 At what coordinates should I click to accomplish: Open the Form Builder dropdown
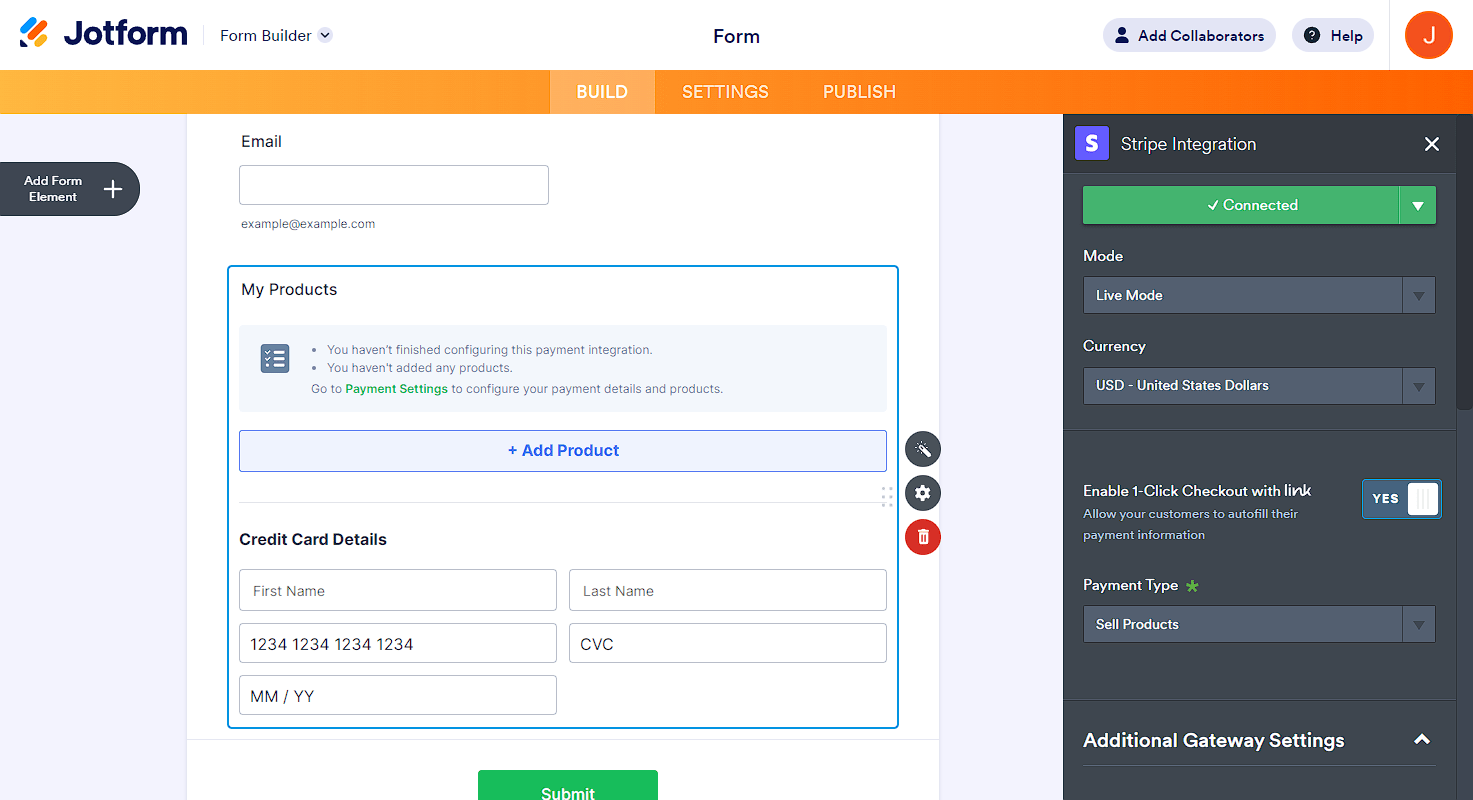(x=276, y=36)
